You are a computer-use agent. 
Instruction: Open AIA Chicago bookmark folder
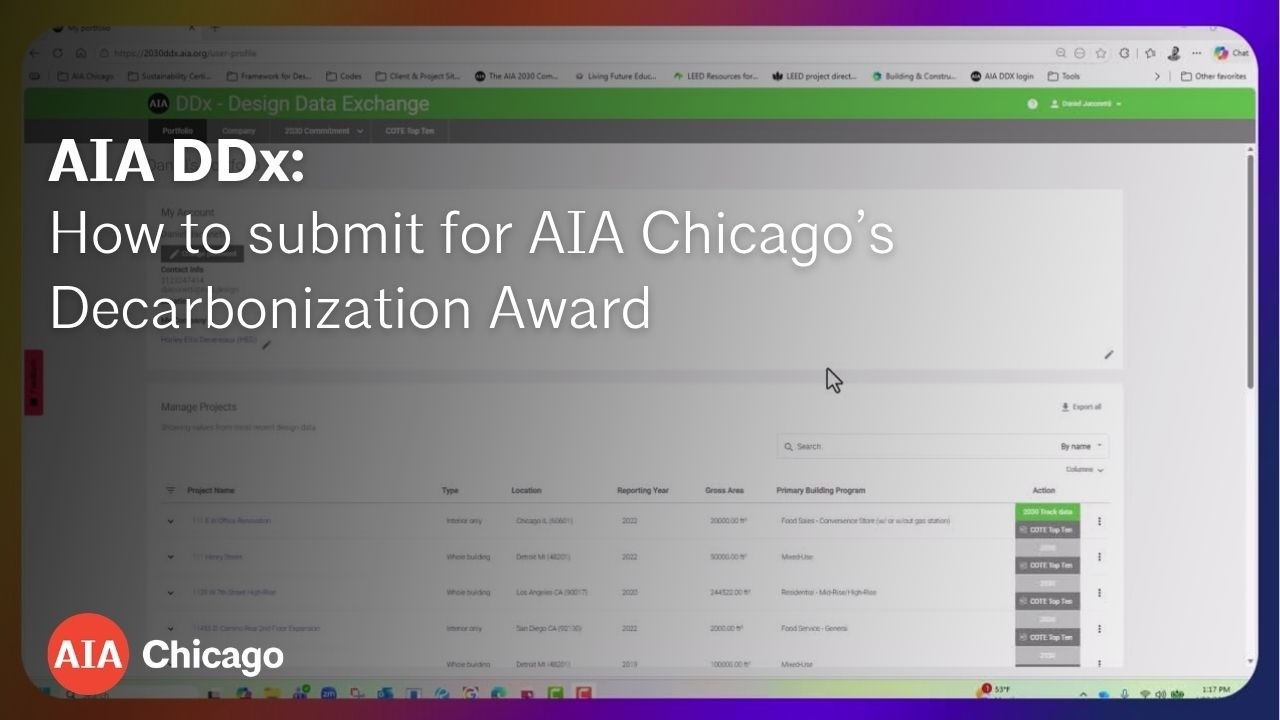click(85, 76)
